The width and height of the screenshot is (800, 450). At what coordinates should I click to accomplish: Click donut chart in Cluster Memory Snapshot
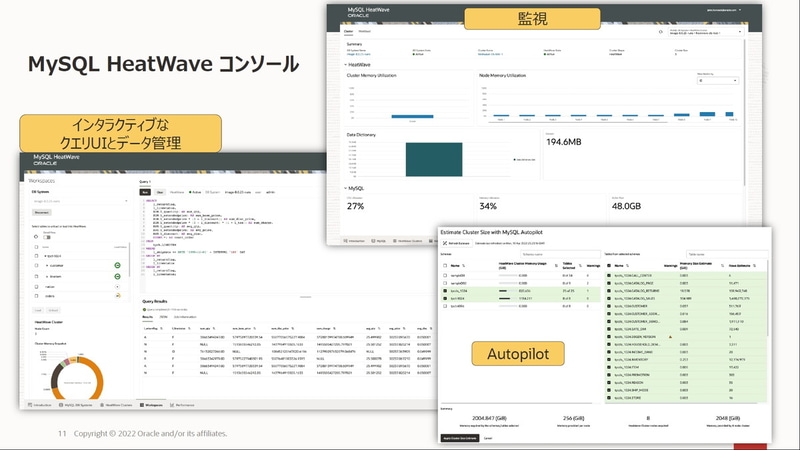tap(77, 379)
